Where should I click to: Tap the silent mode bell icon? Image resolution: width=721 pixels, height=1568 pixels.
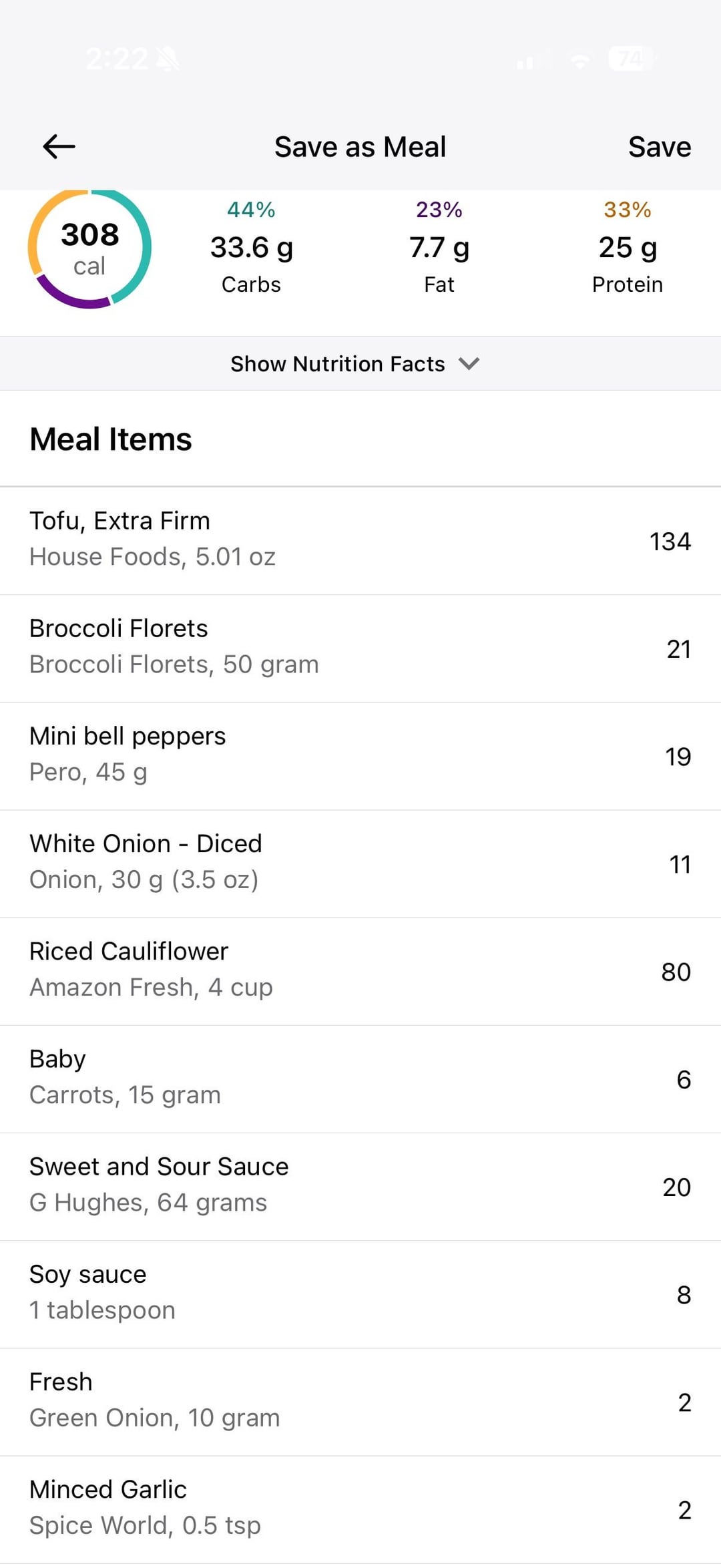pyautogui.click(x=168, y=59)
